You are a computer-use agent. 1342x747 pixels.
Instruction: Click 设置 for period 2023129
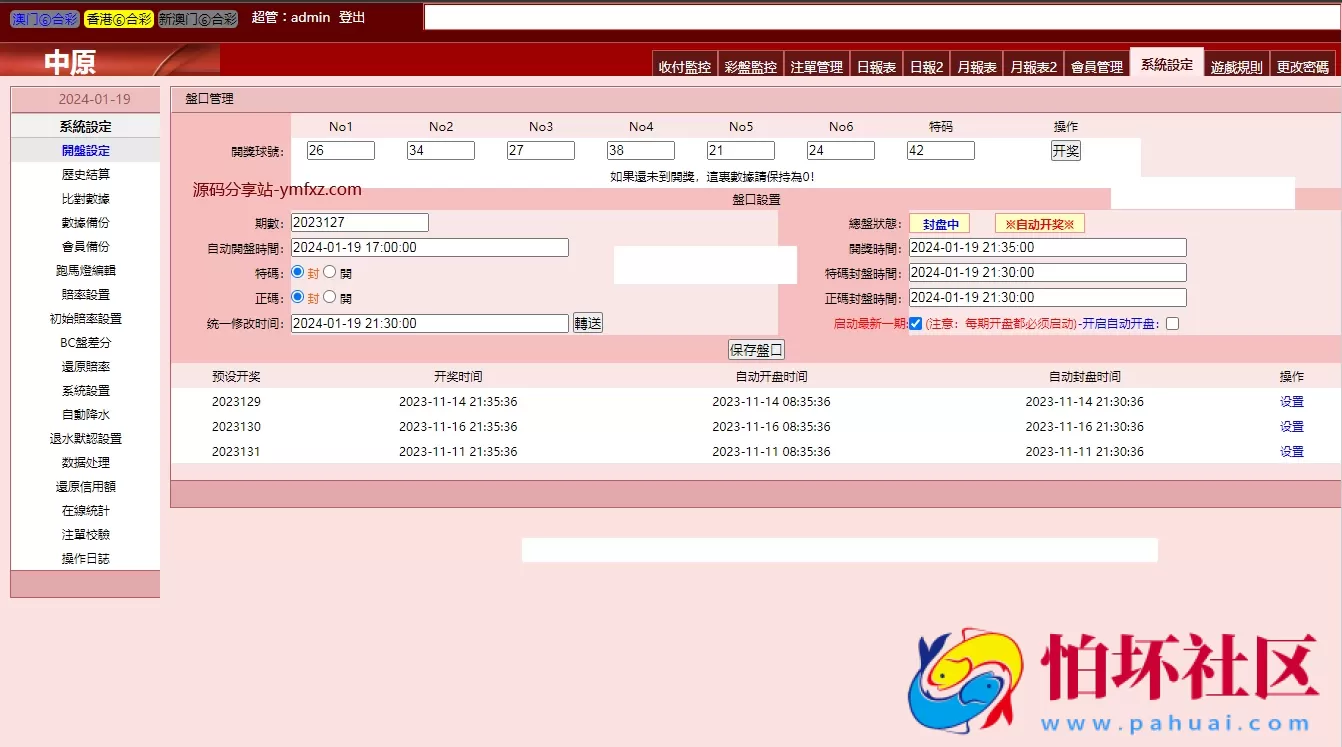1291,401
